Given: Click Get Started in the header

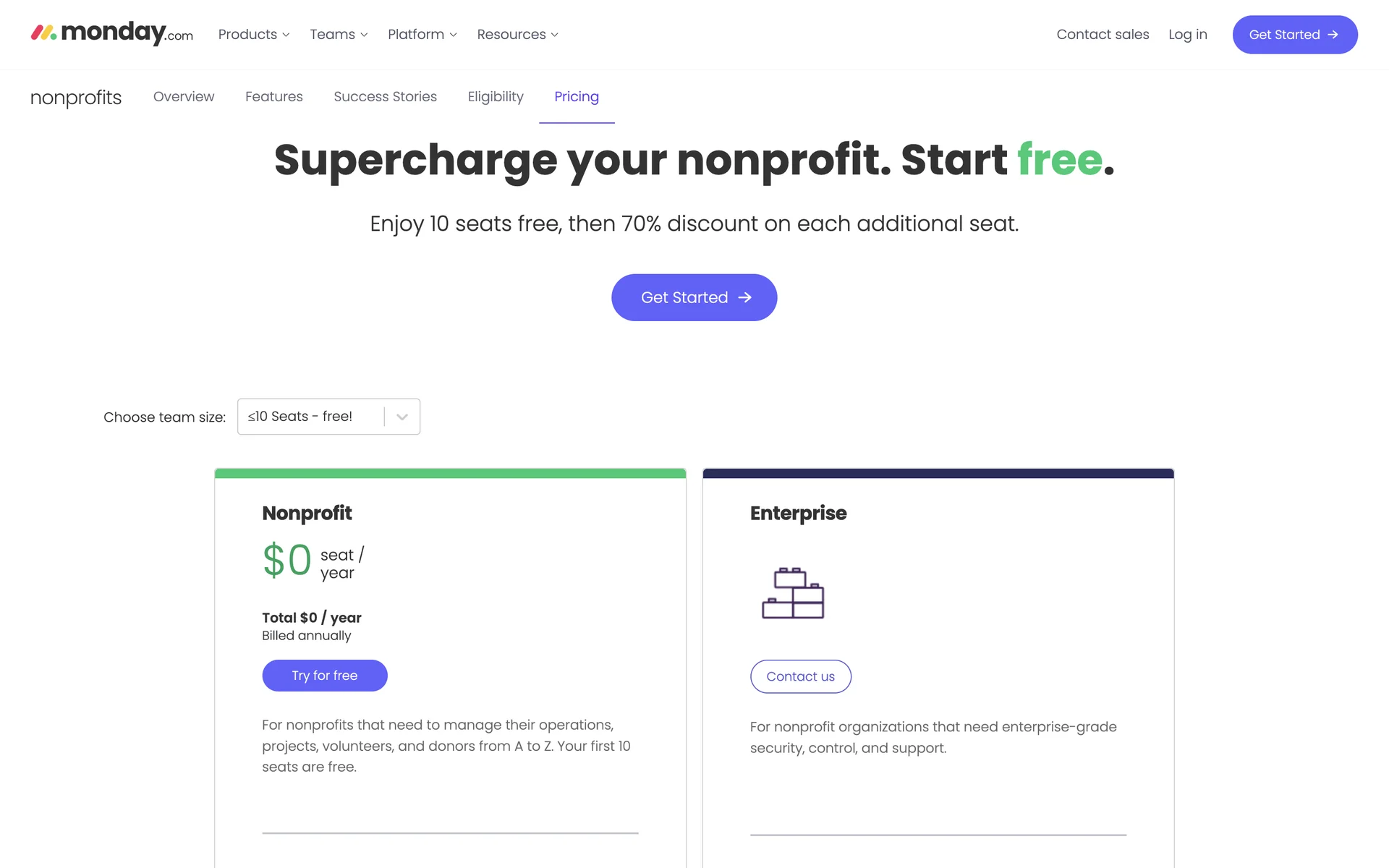Looking at the screenshot, I should click(x=1294, y=35).
